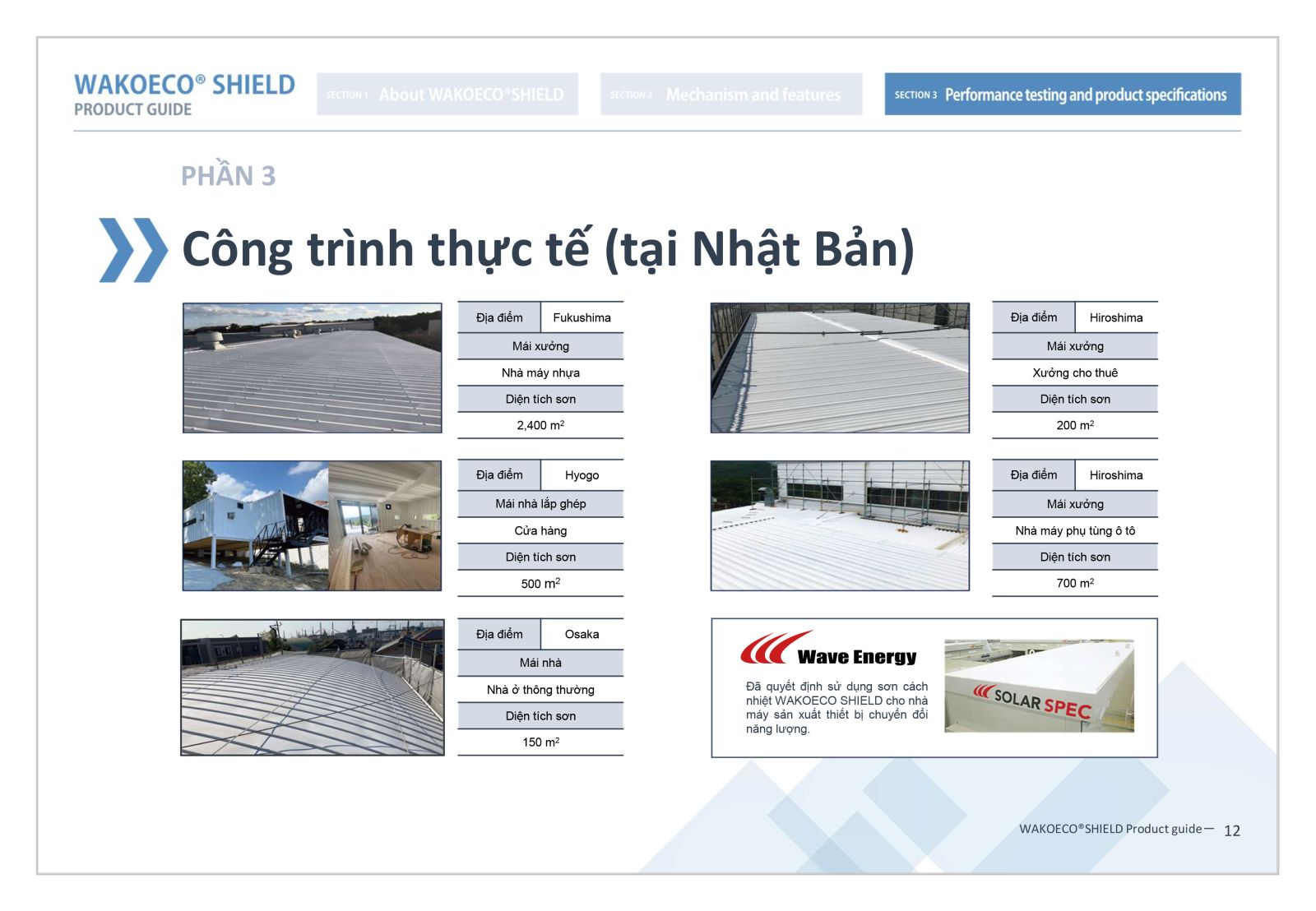Click page number 12 in the footer
This screenshot has width=1316, height=911.
pyautogui.click(x=1232, y=830)
